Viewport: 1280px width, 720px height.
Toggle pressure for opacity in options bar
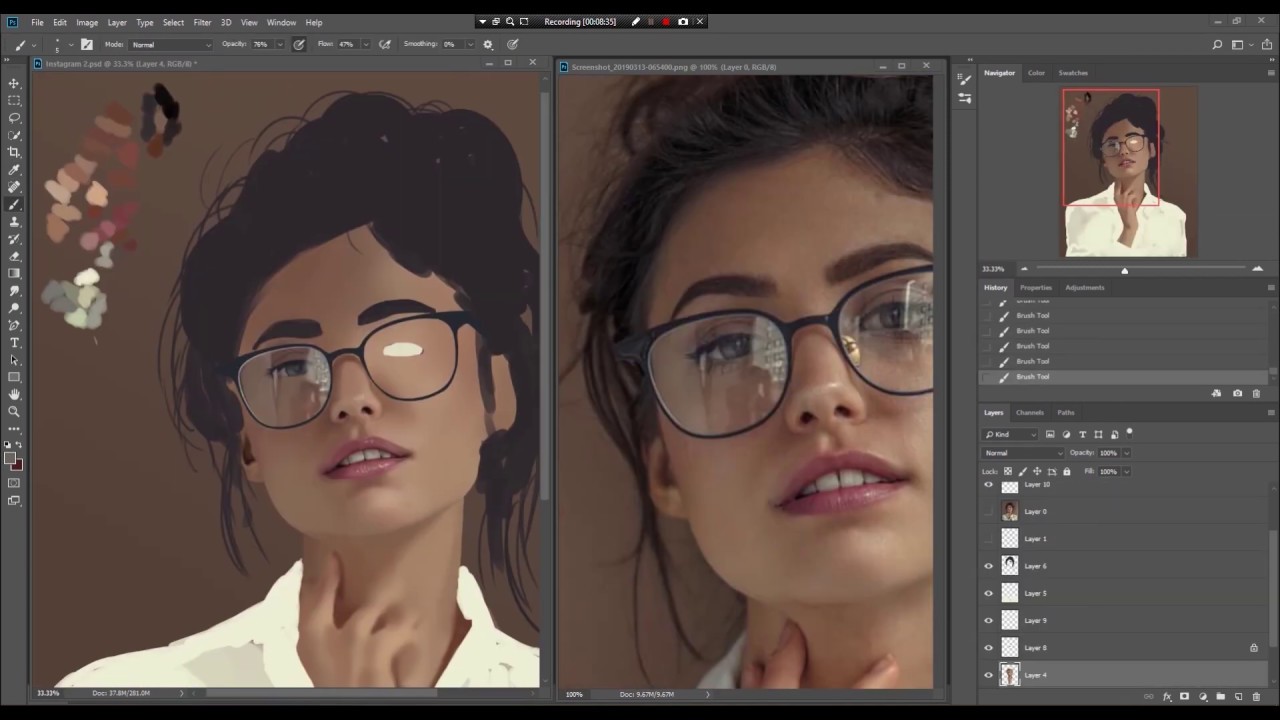299,44
